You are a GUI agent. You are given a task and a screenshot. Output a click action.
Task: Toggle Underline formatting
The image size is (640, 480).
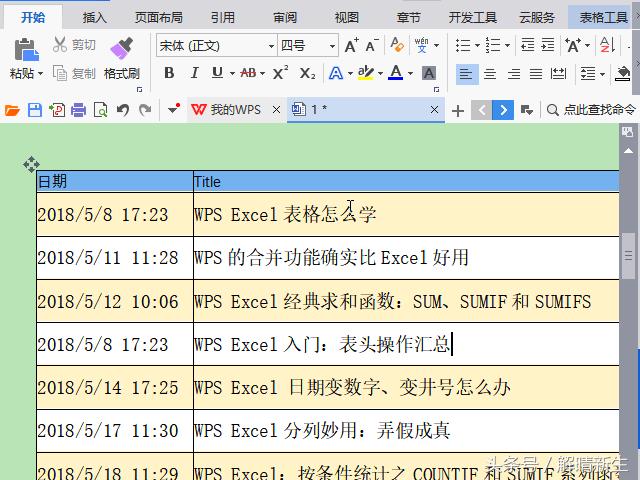[218, 73]
